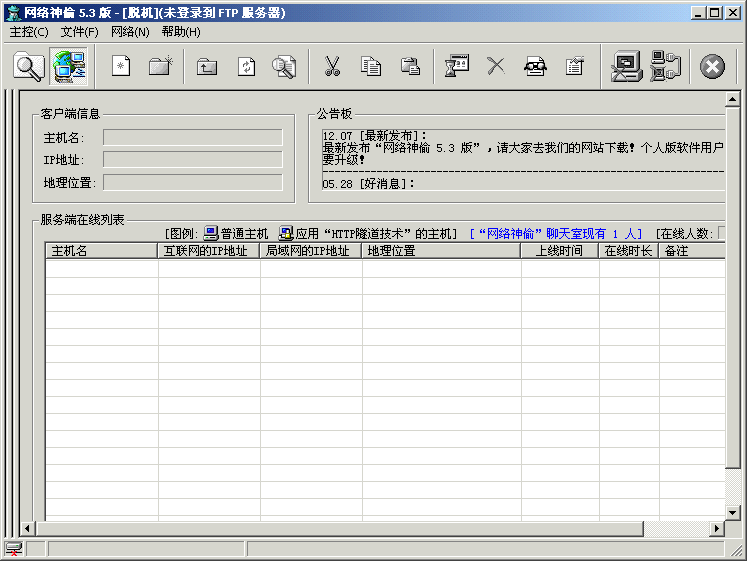Sort list by 地理位置 column header
The height and width of the screenshot is (561, 747).
tap(440, 251)
